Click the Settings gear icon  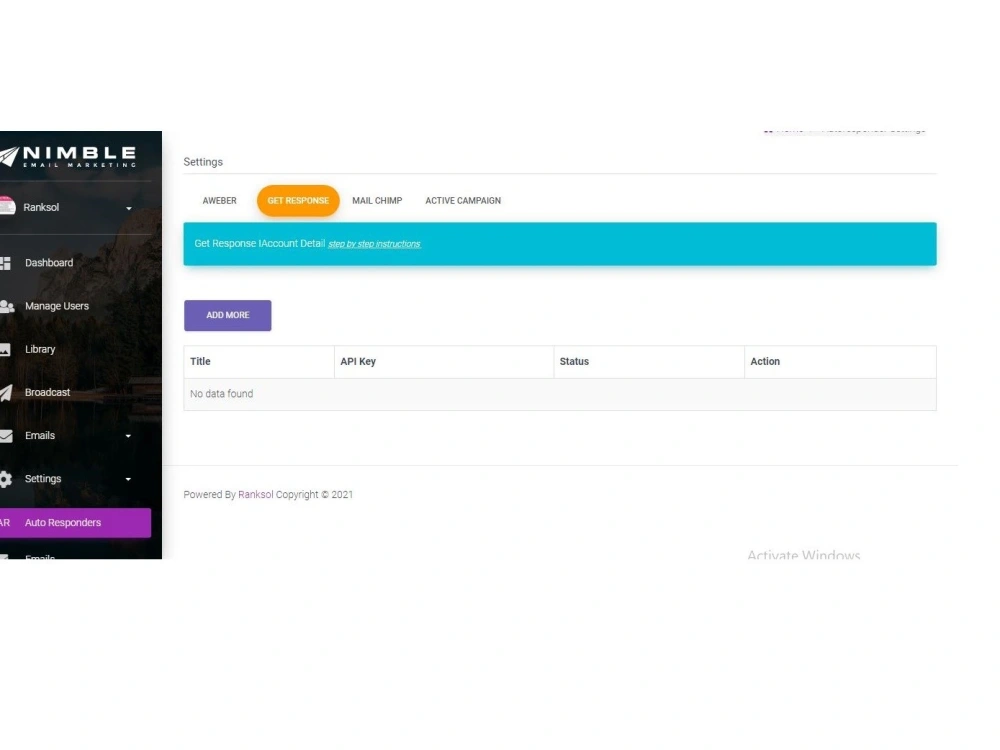[x=6, y=479]
